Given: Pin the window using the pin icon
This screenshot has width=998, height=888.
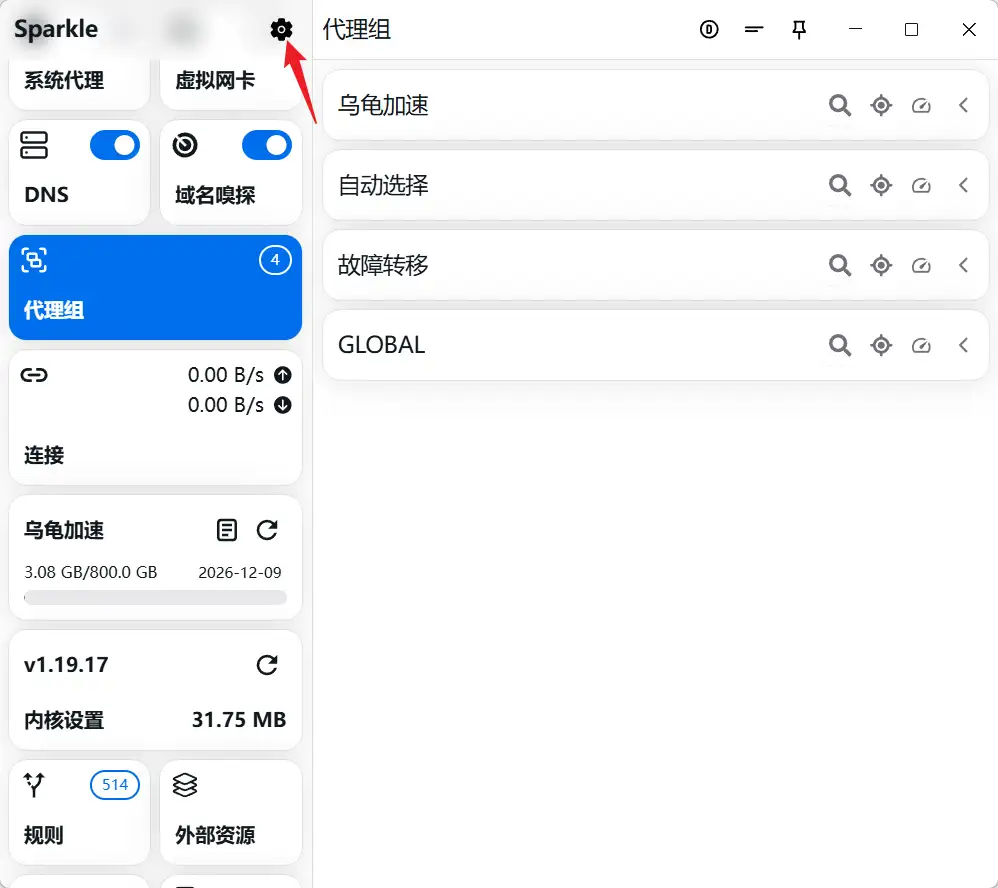Looking at the screenshot, I should [799, 29].
